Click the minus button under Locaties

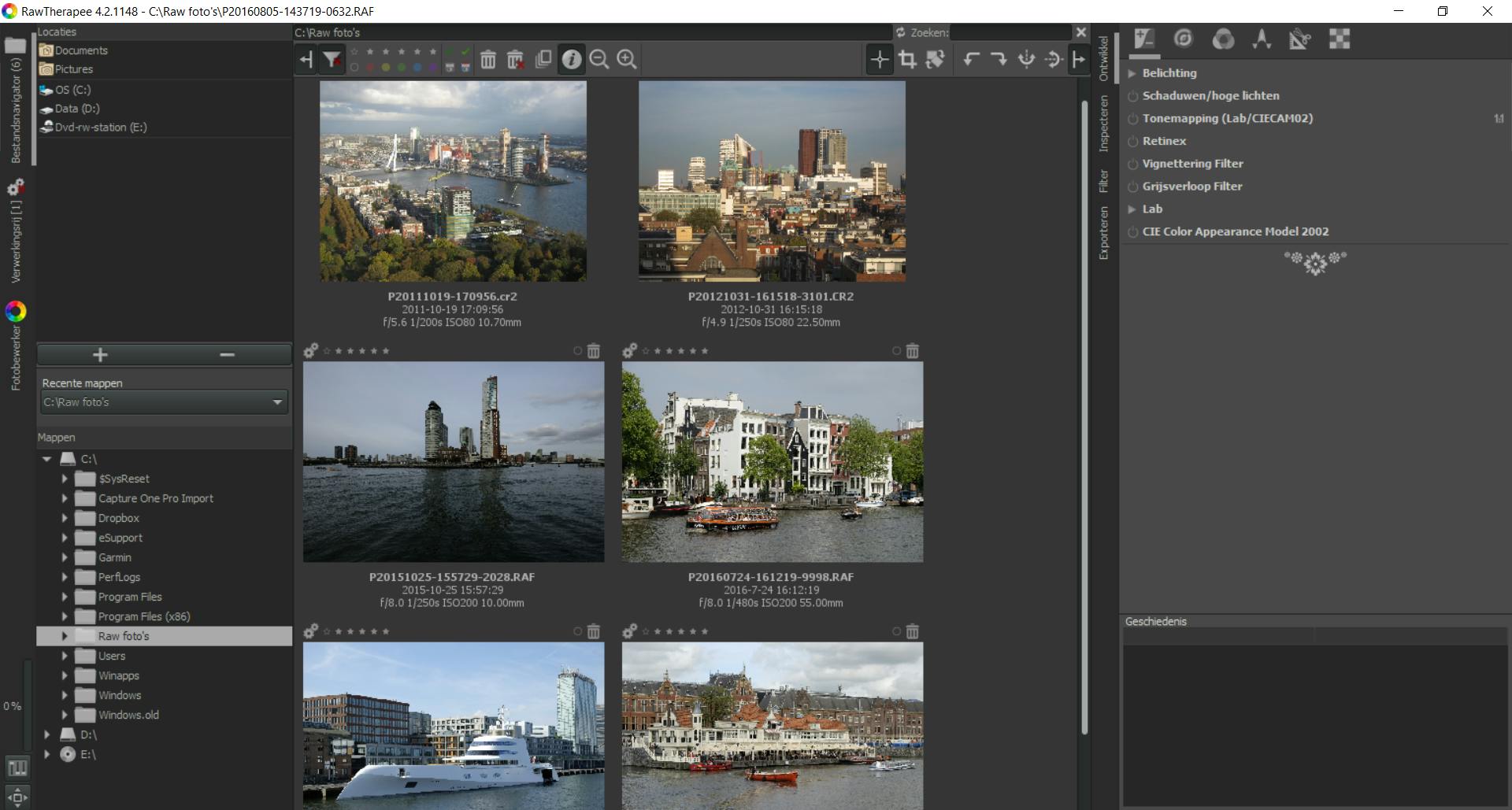pyautogui.click(x=228, y=355)
